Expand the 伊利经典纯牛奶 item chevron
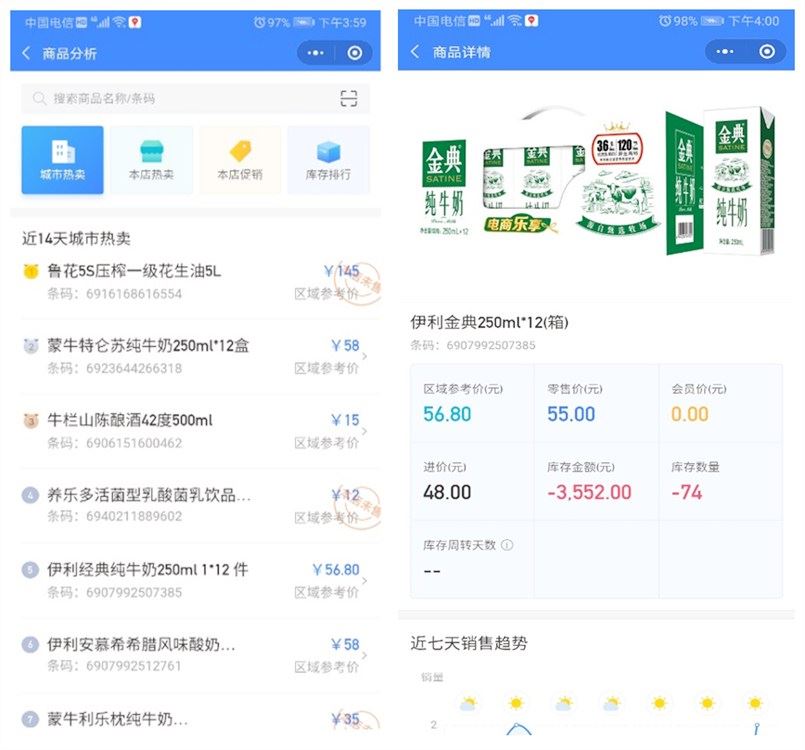805x750 pixels. click(365, 581)
